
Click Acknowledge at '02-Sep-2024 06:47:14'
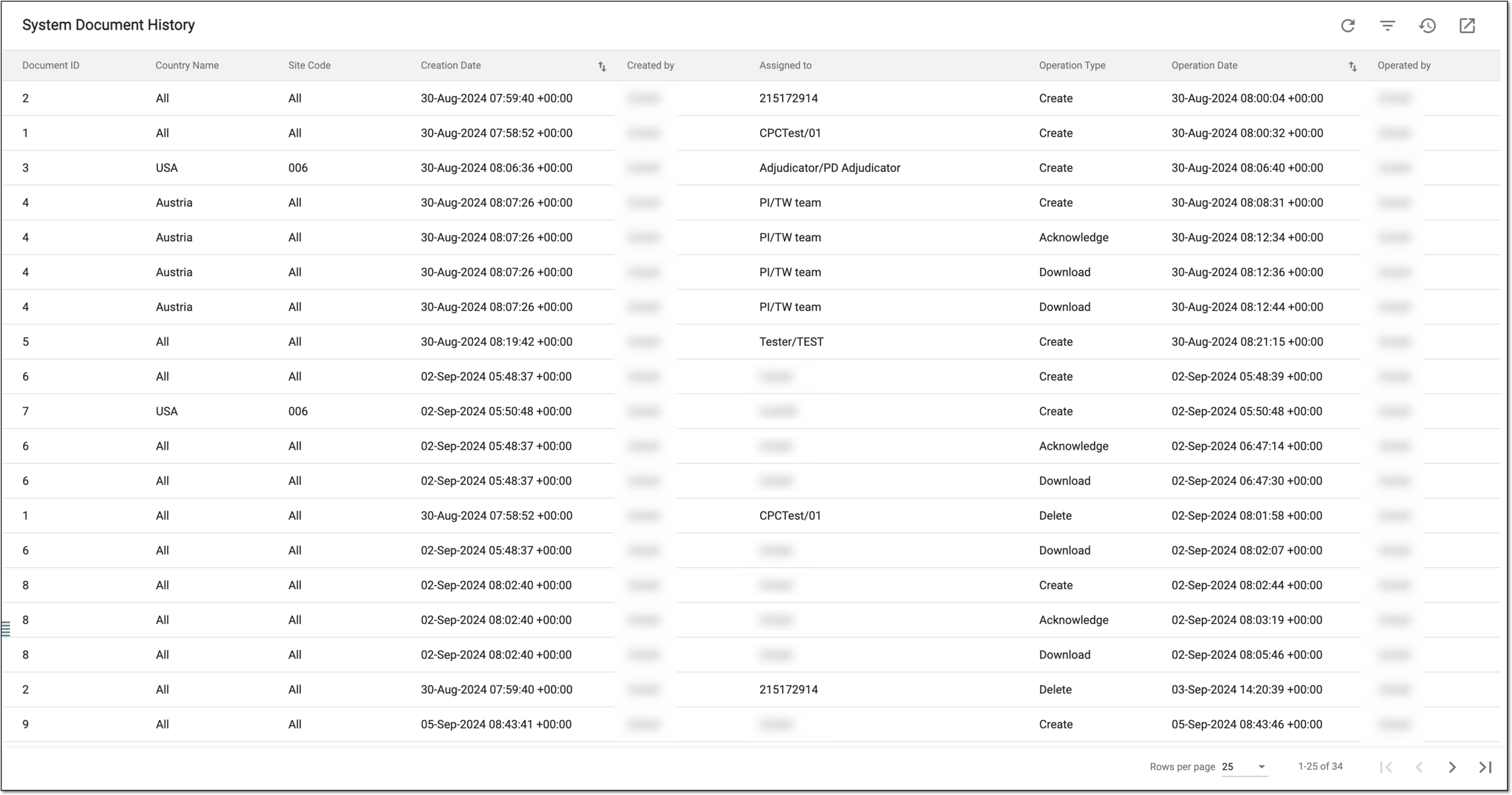coord(1074,446)
